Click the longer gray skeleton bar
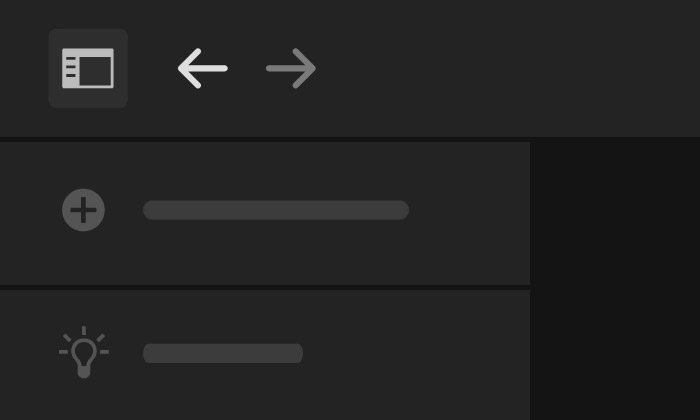 pyautogui.click(x=276, y=210)
